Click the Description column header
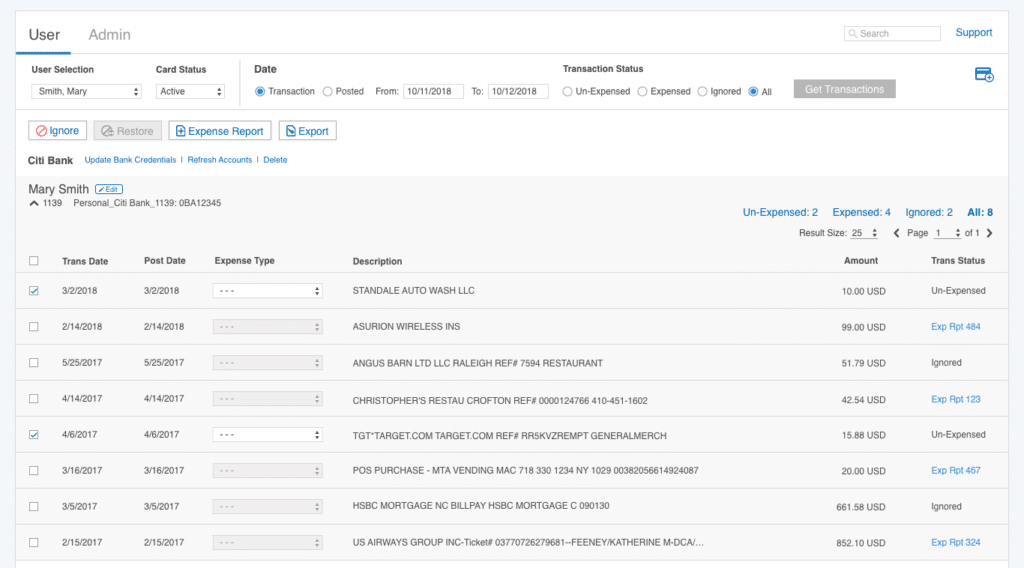The height and width of the screenshot is (568, 1024). coord(377,261)
